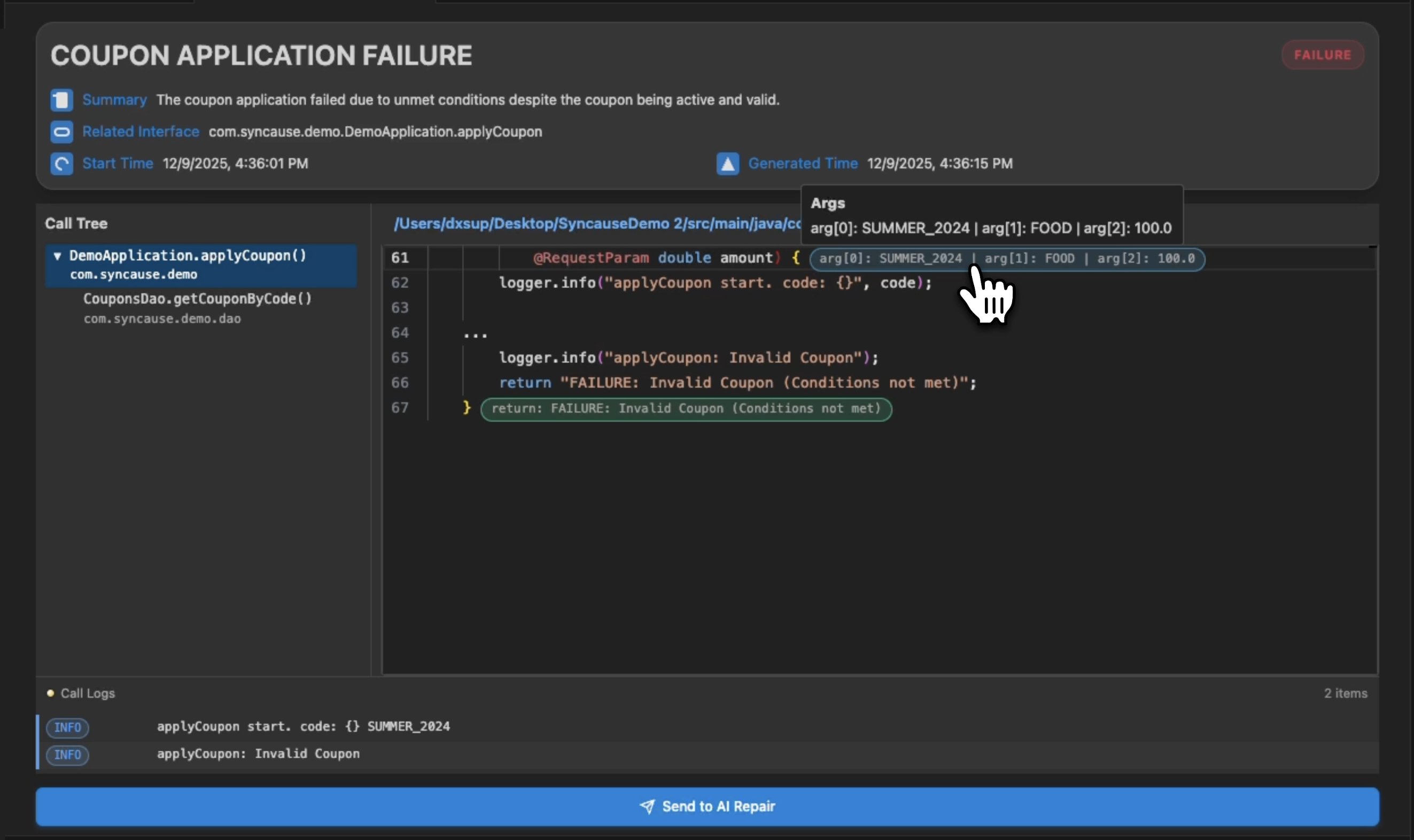The width and height of the screenshot is (1414, 840).
Task: Select CouponsDao.getCouponByCode() in the Call Tree
Action: tap(198, 299)
